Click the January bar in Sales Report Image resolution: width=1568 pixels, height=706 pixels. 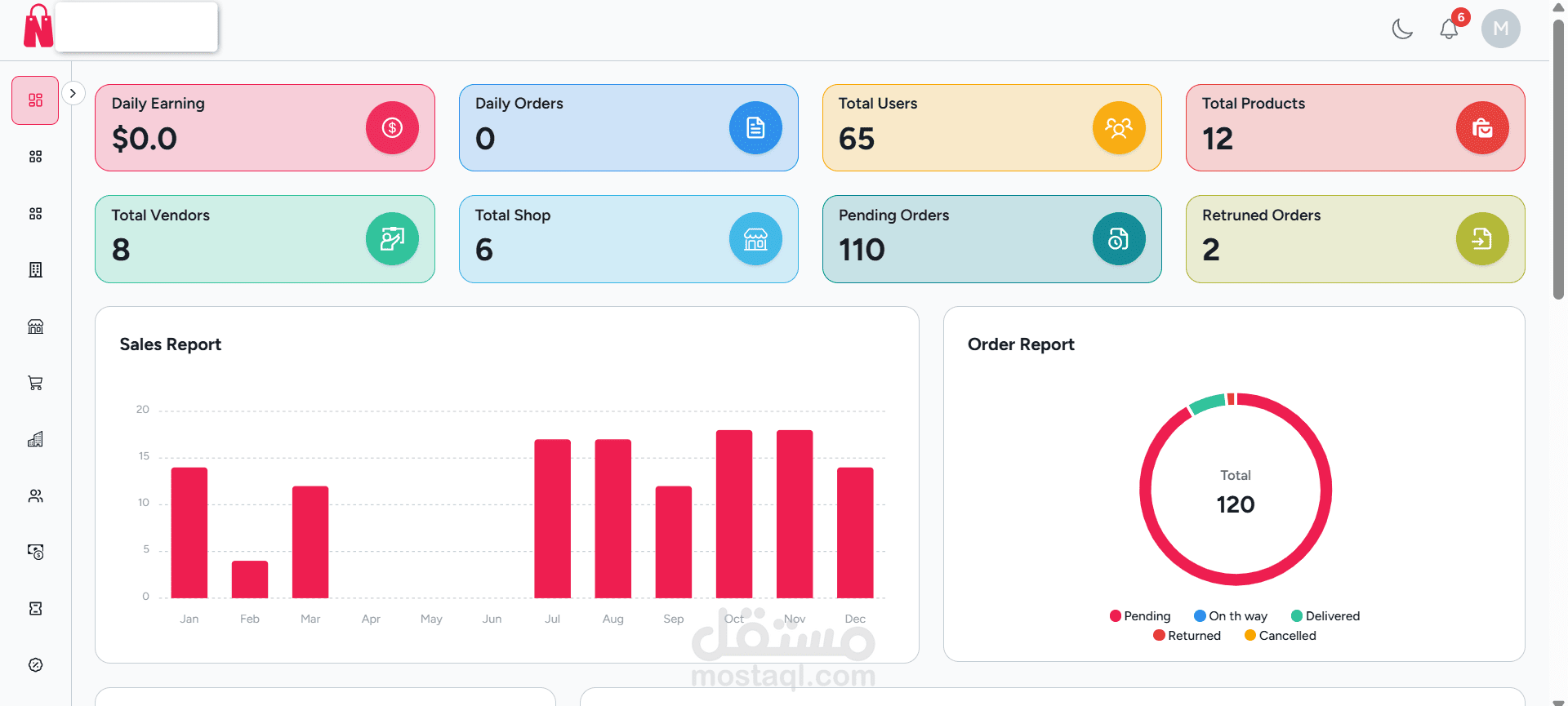[189, 533]
